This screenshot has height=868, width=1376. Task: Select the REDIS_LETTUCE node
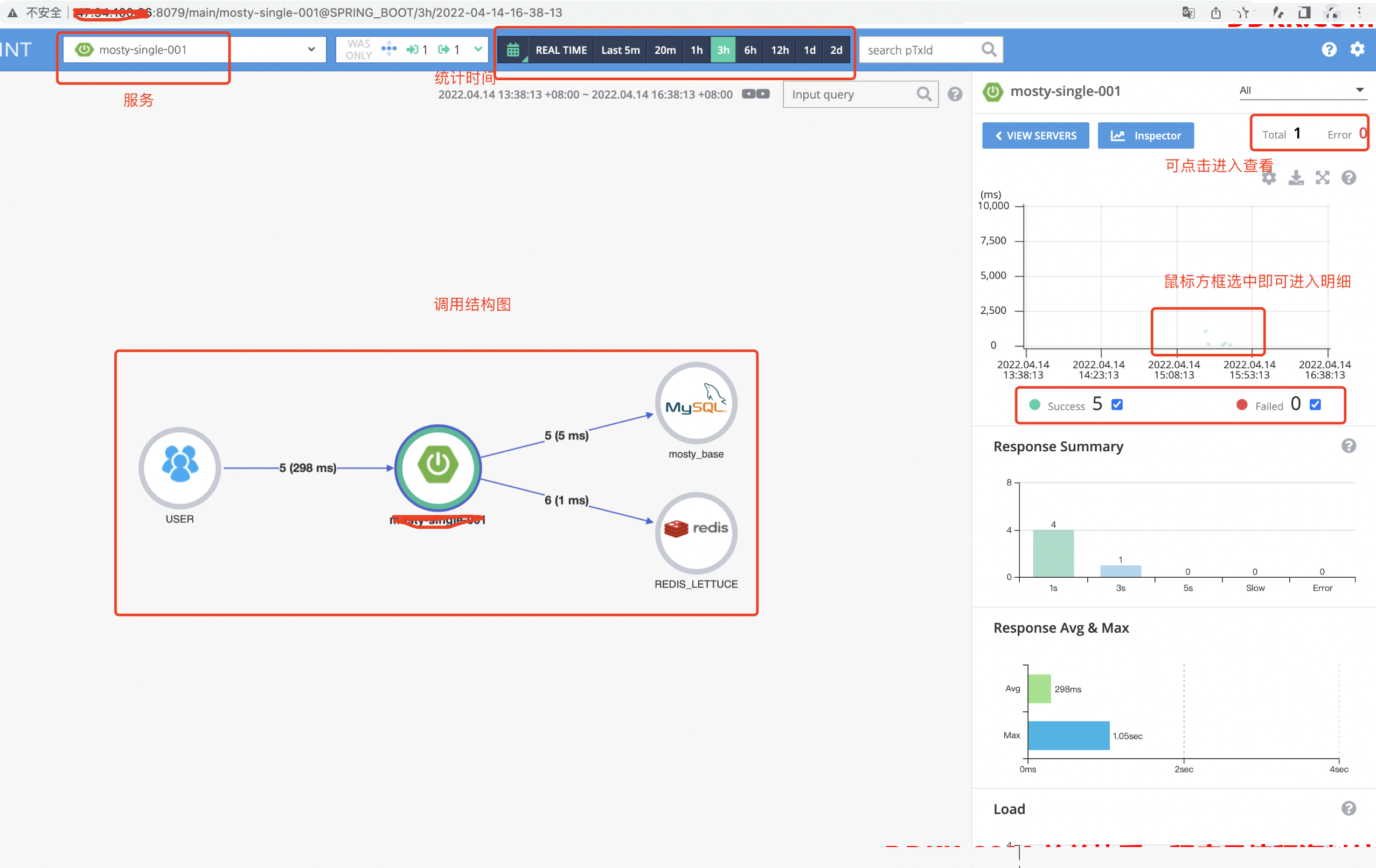(696, 533)
